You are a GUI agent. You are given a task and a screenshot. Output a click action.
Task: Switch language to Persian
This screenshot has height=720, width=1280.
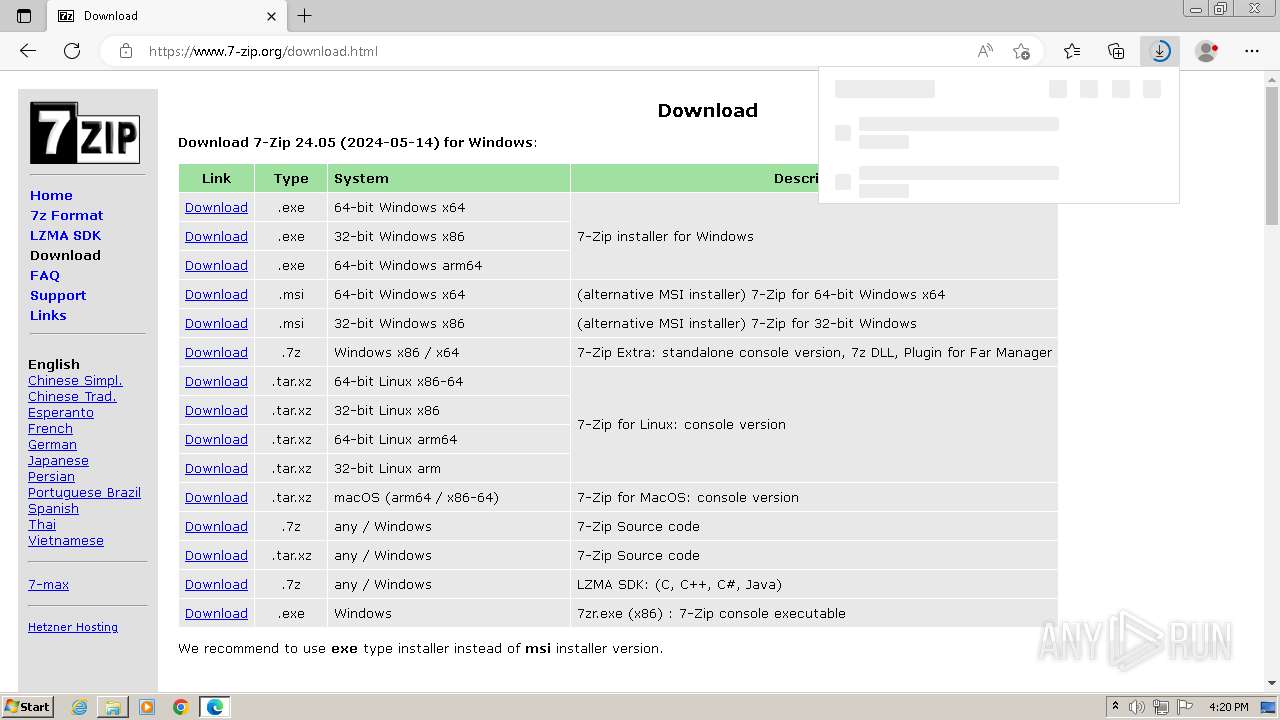[x=51, y=476]
